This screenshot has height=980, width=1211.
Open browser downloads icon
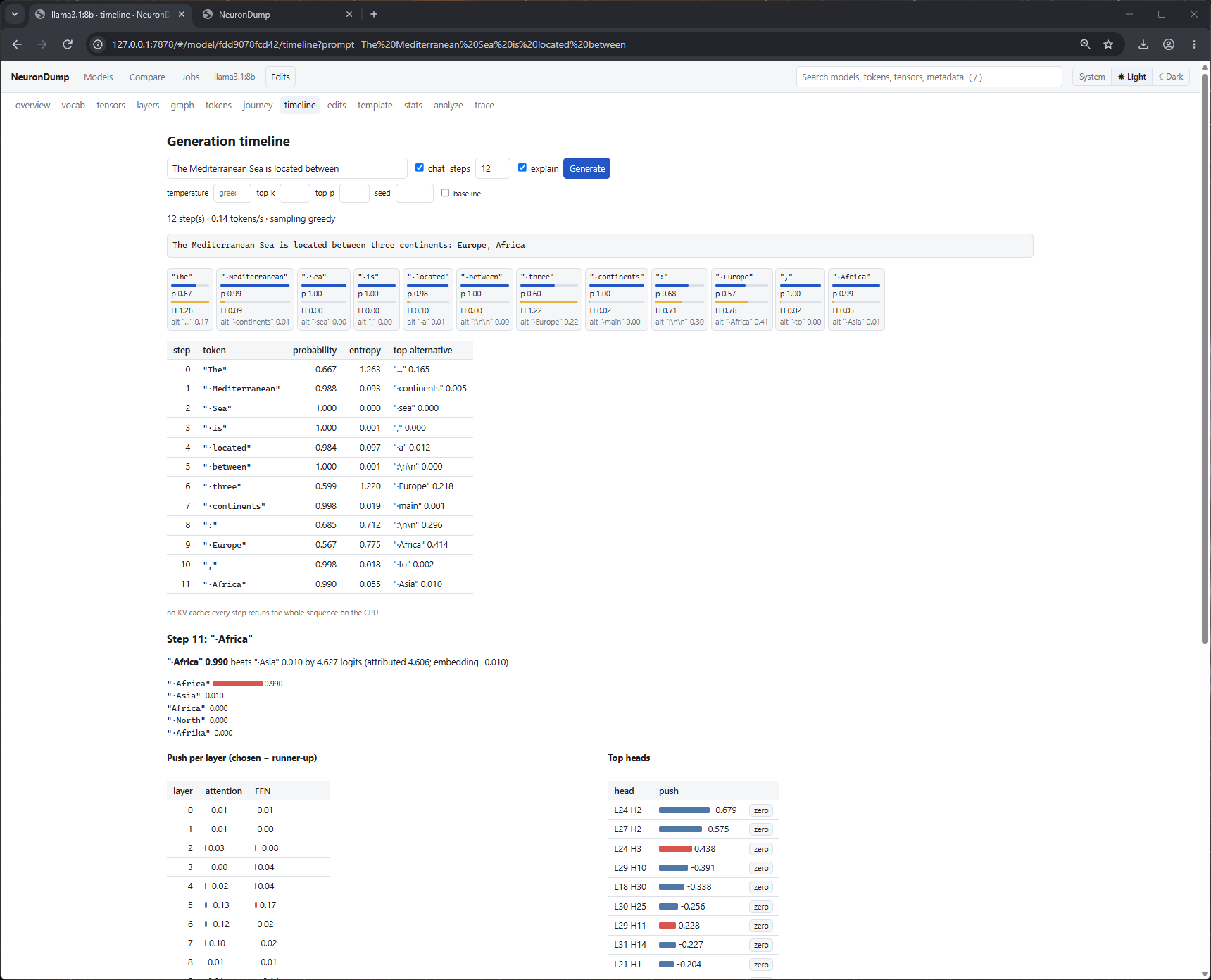pyautogui.click(x=1143, y=44)
